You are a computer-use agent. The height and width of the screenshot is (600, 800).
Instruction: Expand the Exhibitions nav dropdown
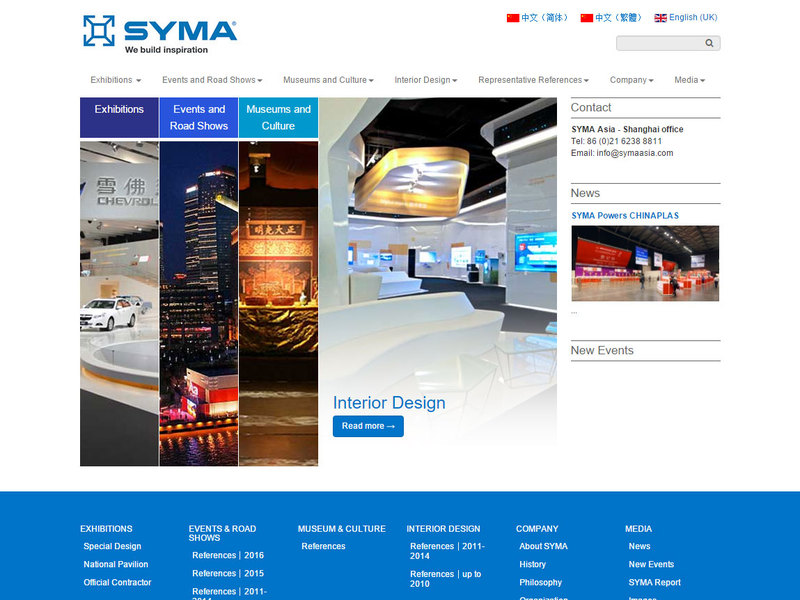click(x=116, y=80)
